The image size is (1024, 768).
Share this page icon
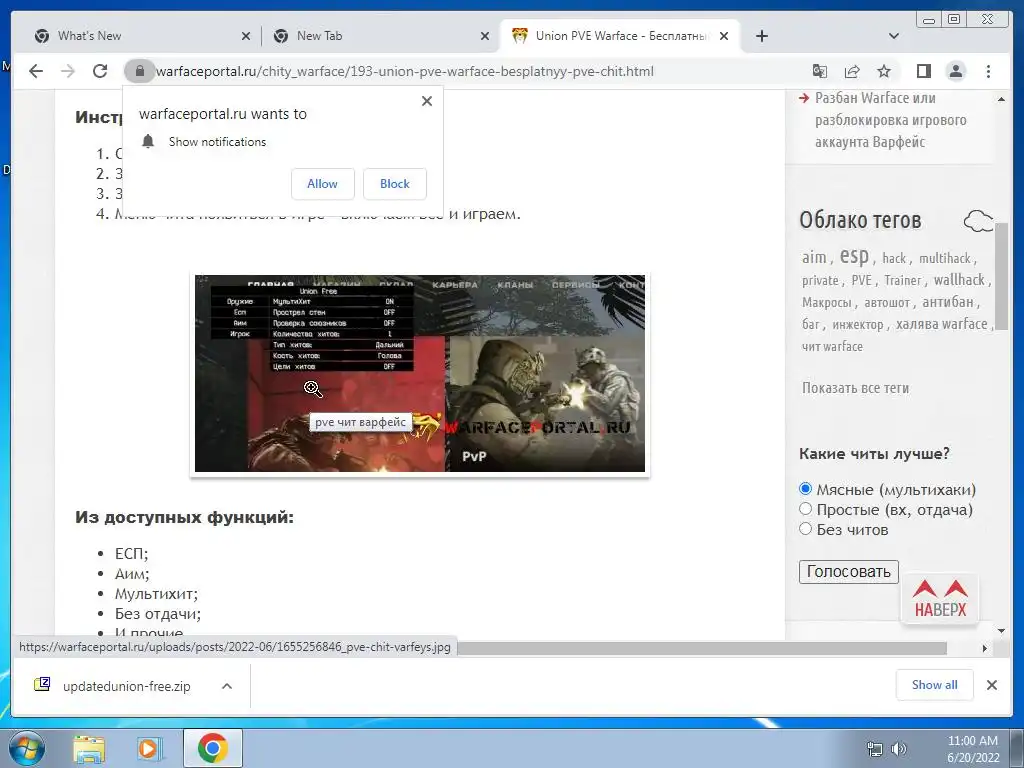(x=852, y=71)
